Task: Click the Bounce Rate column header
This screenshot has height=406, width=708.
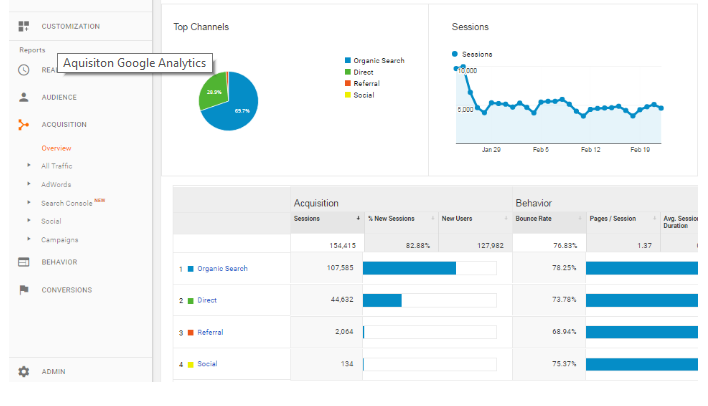Action: 533,218
